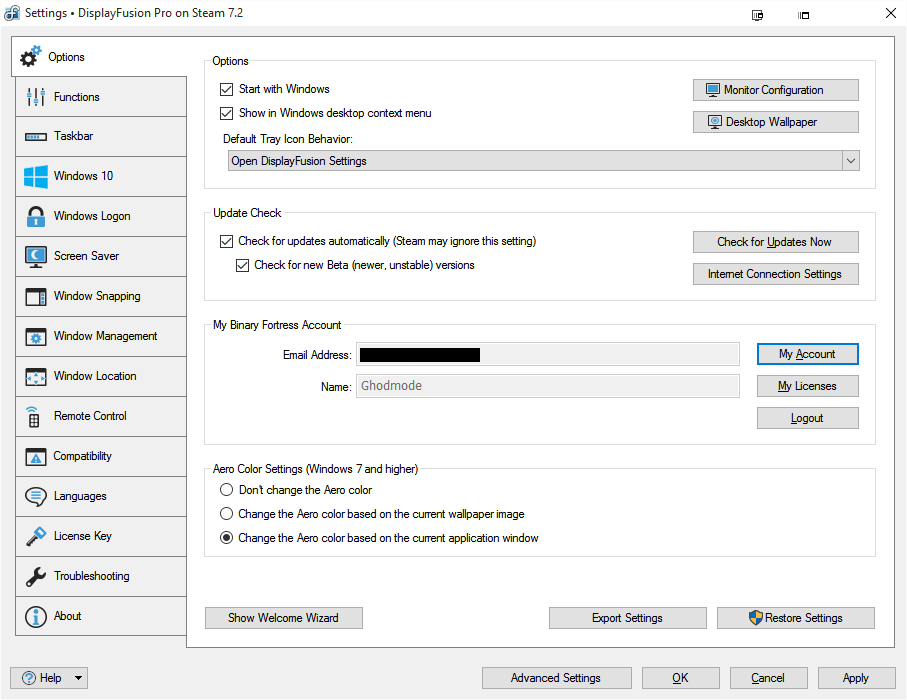The height and width of the screenshot is (700, 907).
Task: Choose Aero color based on wallpaper image
Action: tap(226, 514)
